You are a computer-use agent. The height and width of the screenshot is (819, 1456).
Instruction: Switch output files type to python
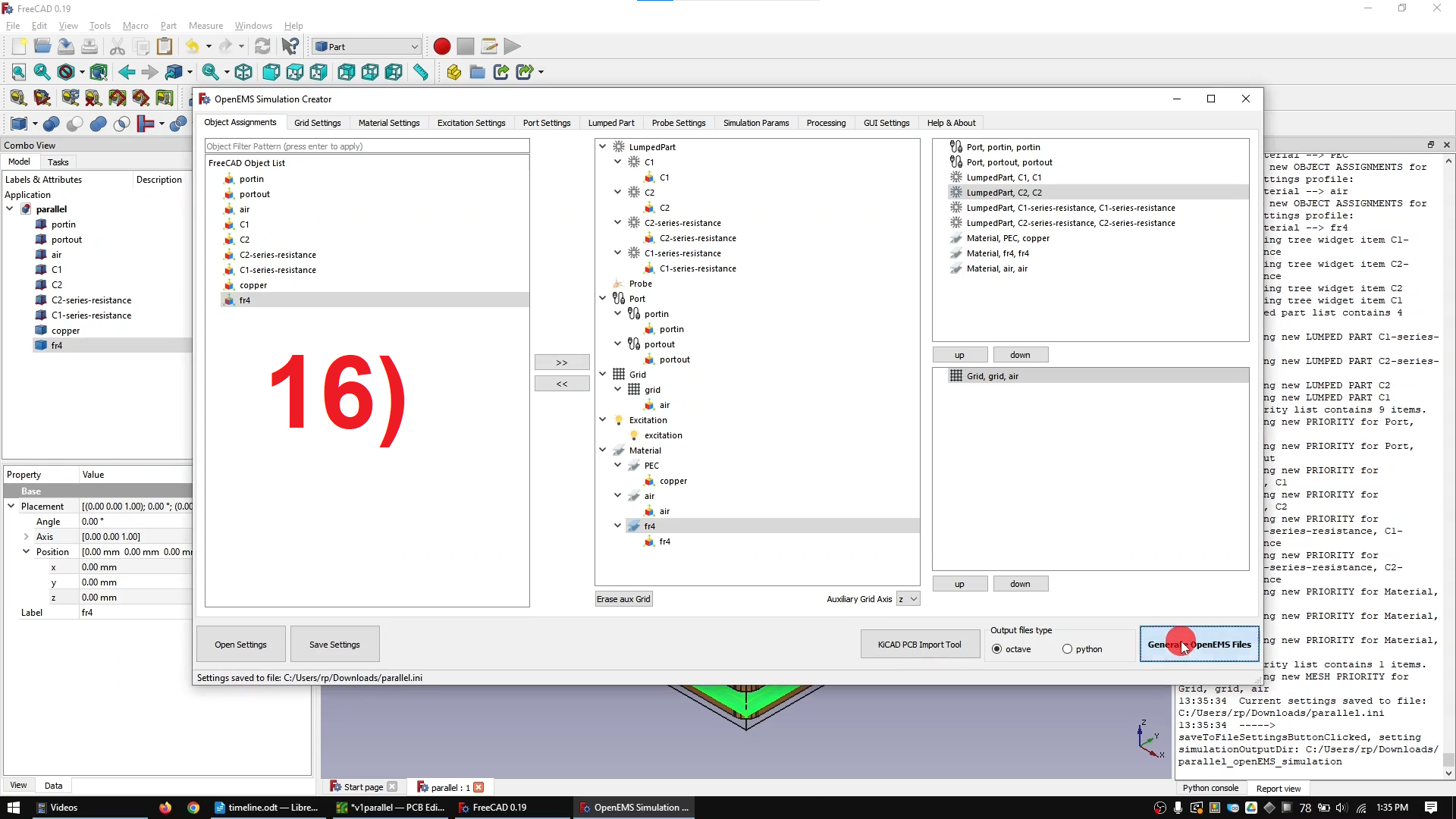1067,649
